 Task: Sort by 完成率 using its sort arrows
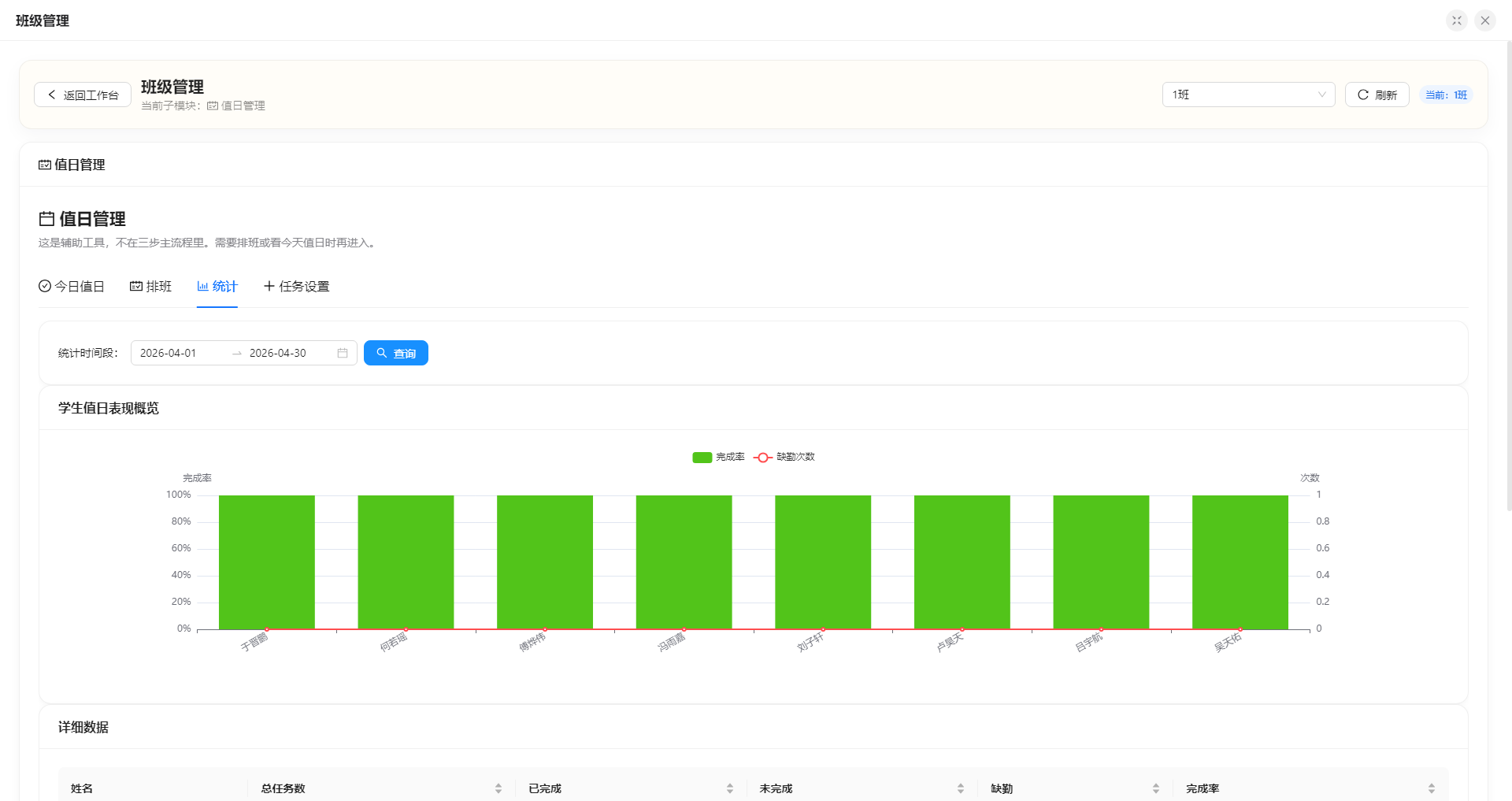point(1432,788)
